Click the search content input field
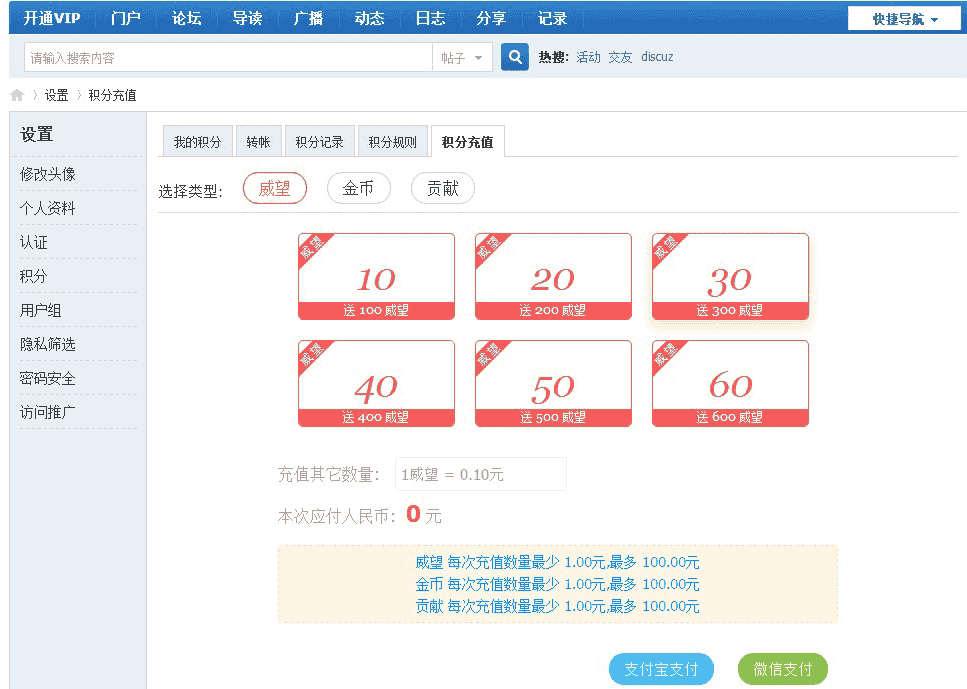This screenshot has height=689, width=967. click(x=228, y=58)
